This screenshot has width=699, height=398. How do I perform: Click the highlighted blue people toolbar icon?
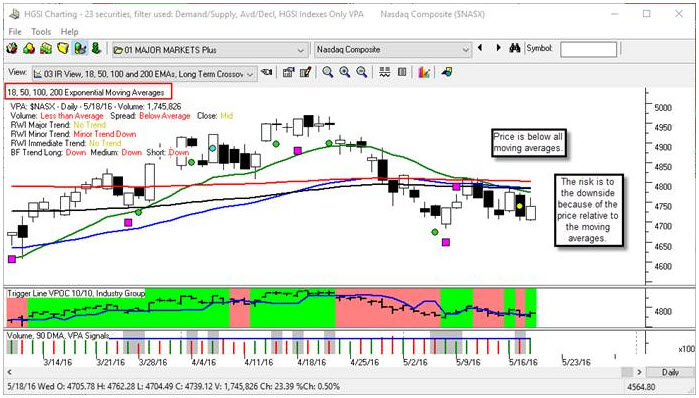point(80,48)
